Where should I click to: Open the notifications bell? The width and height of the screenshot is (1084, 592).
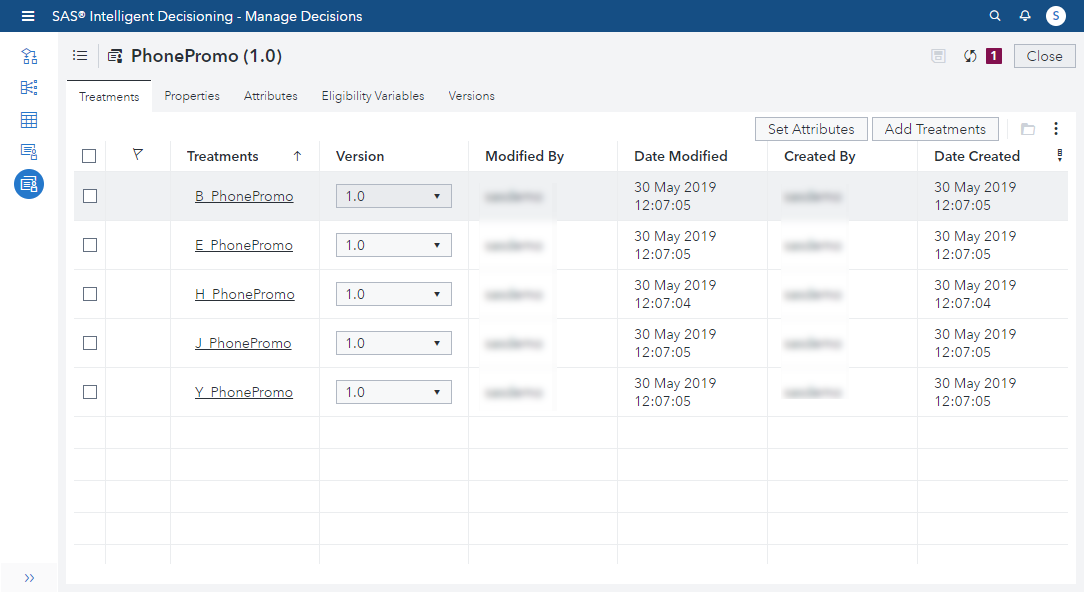click(x=1025, y=16)
